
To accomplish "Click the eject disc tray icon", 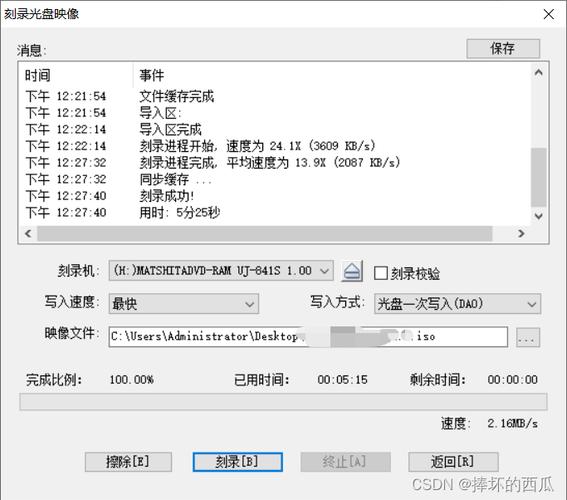I will [352, 271].
